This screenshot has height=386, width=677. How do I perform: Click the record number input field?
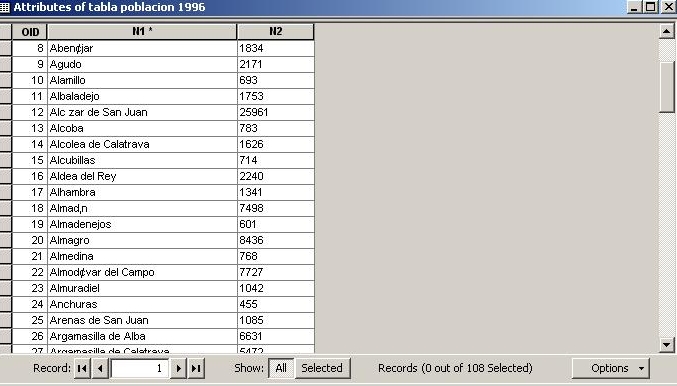coord(139,368)
